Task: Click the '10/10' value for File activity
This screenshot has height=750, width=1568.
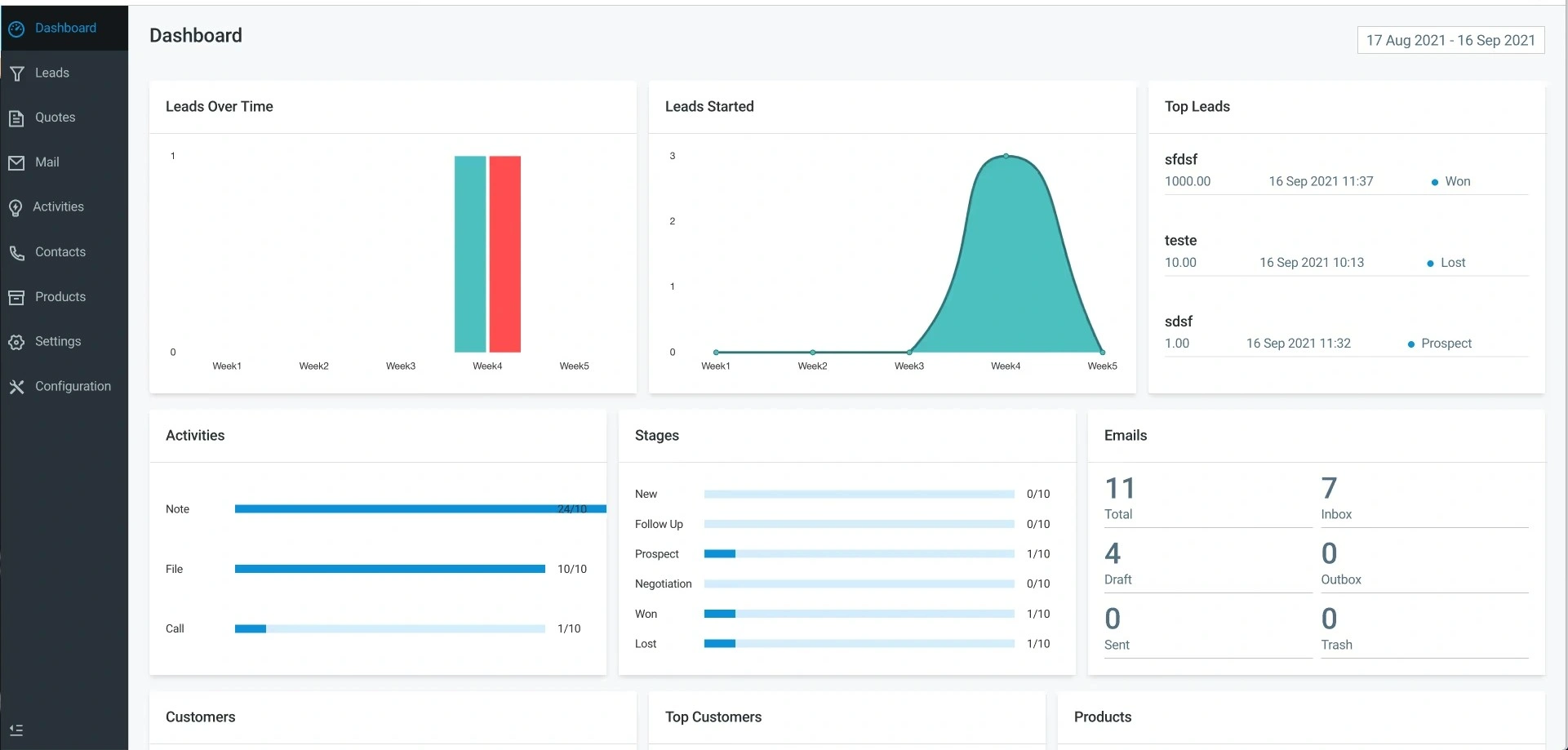Action: click(572, 569)
